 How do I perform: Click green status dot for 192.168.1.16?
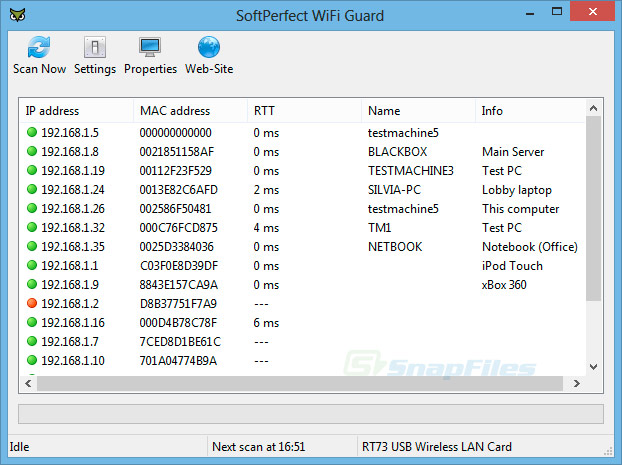coord(32,322)
